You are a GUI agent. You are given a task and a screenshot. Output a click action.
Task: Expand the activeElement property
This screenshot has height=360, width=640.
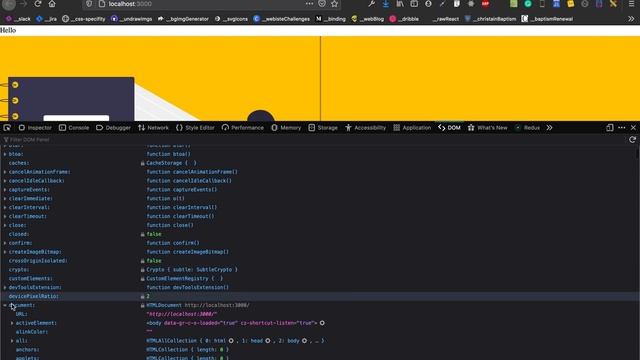pyautogui.click(x=12, y=323)
